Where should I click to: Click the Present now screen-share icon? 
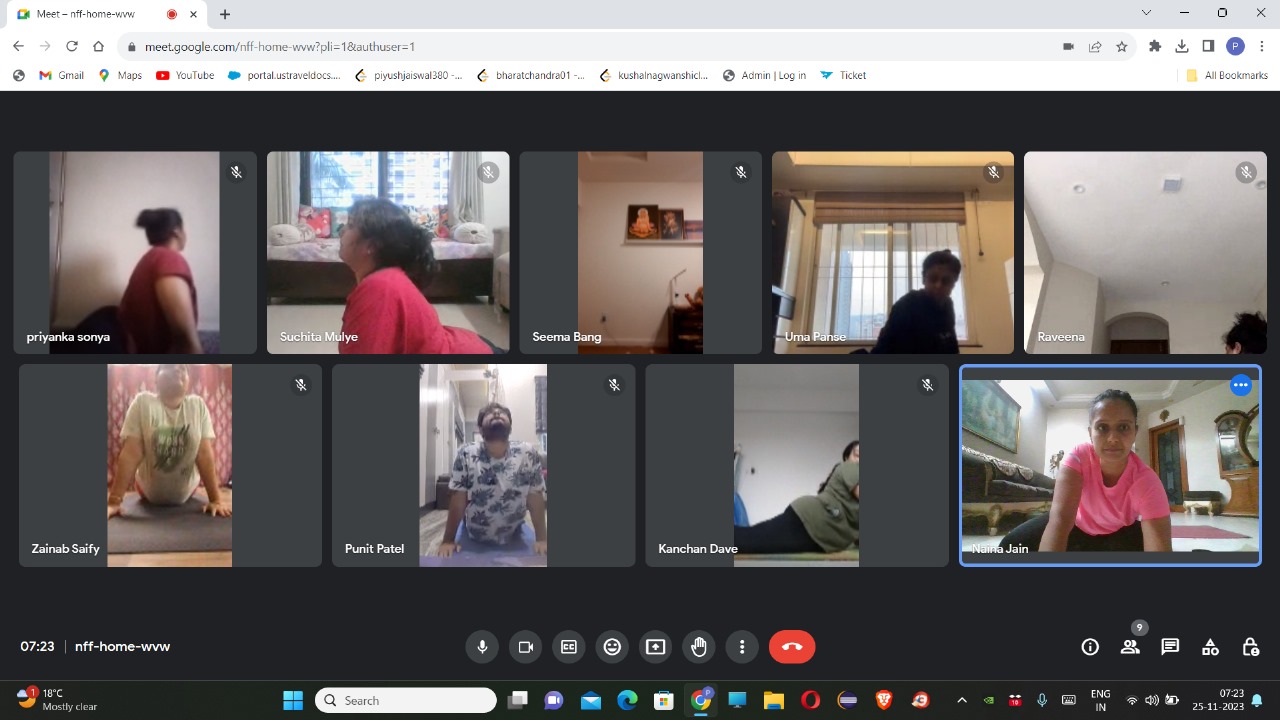[x=655, y=647]
